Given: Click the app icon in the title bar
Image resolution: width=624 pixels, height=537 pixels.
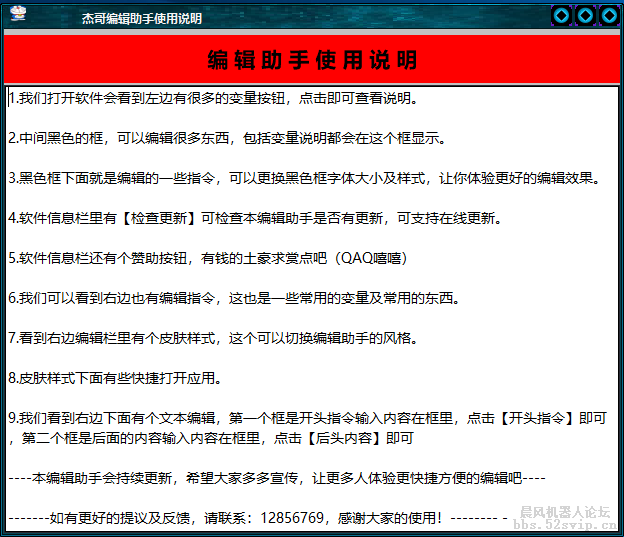Looking at the screenshot, I should (18, 14).
